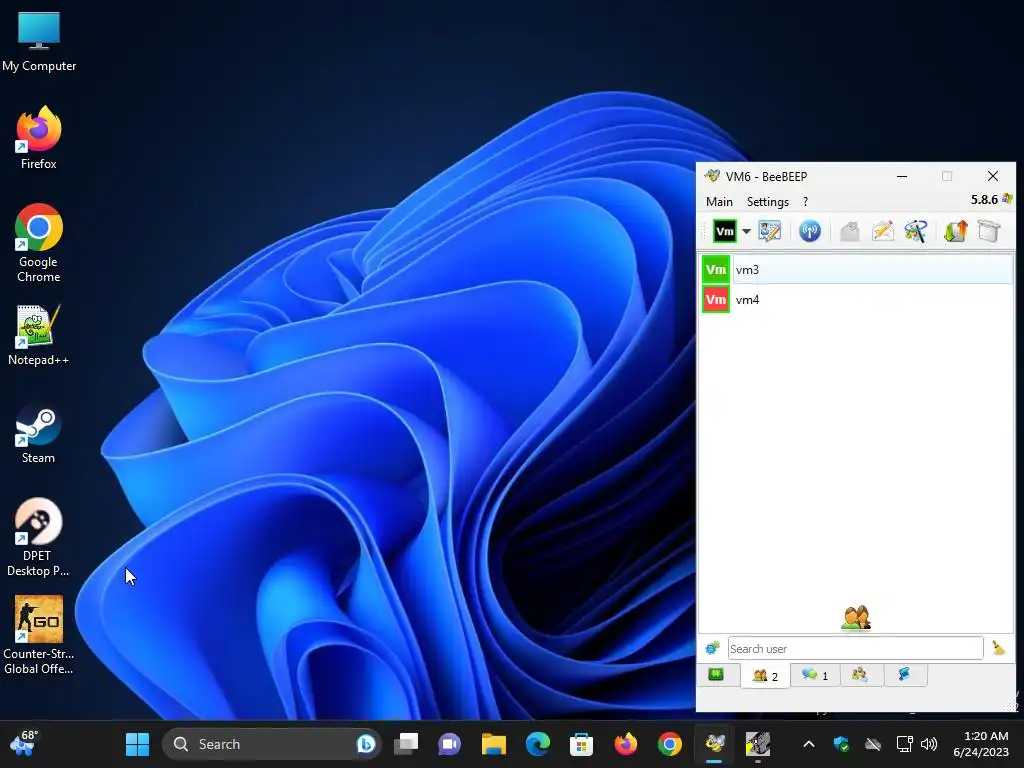Open the question mark help menu
The height and width of the screenshot is (768, 1024).
point(805,202)
